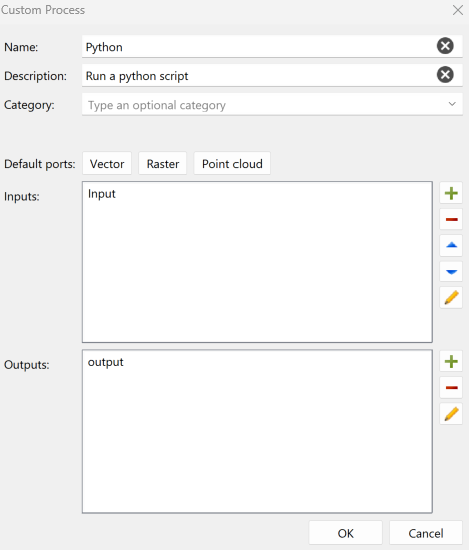Clear the Description field text

pos(445,75)
